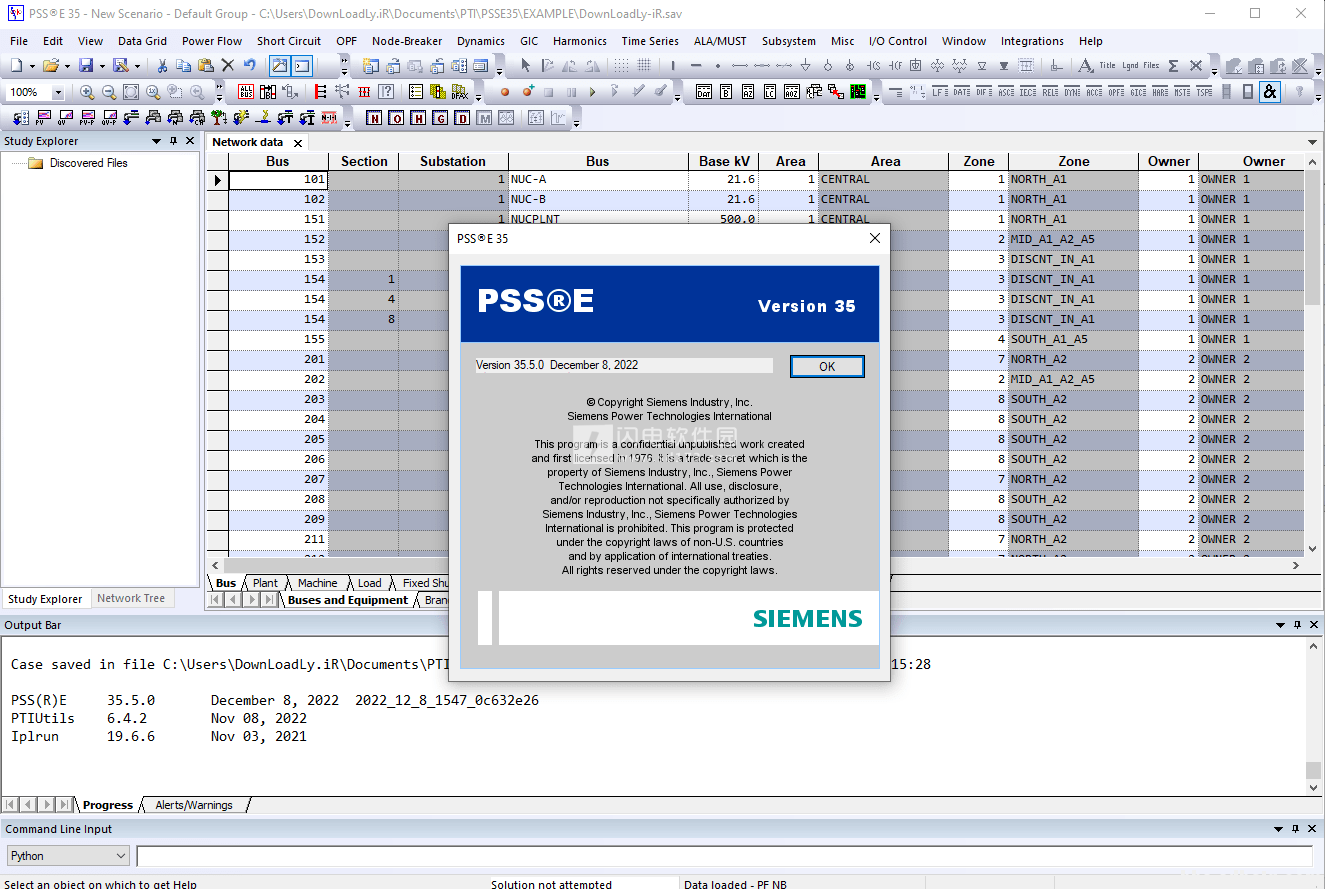The height and width of the screenshot is (889, 1325).
Task: Click the Output Bar vertical scrollbar
Action: (1314, 716)
